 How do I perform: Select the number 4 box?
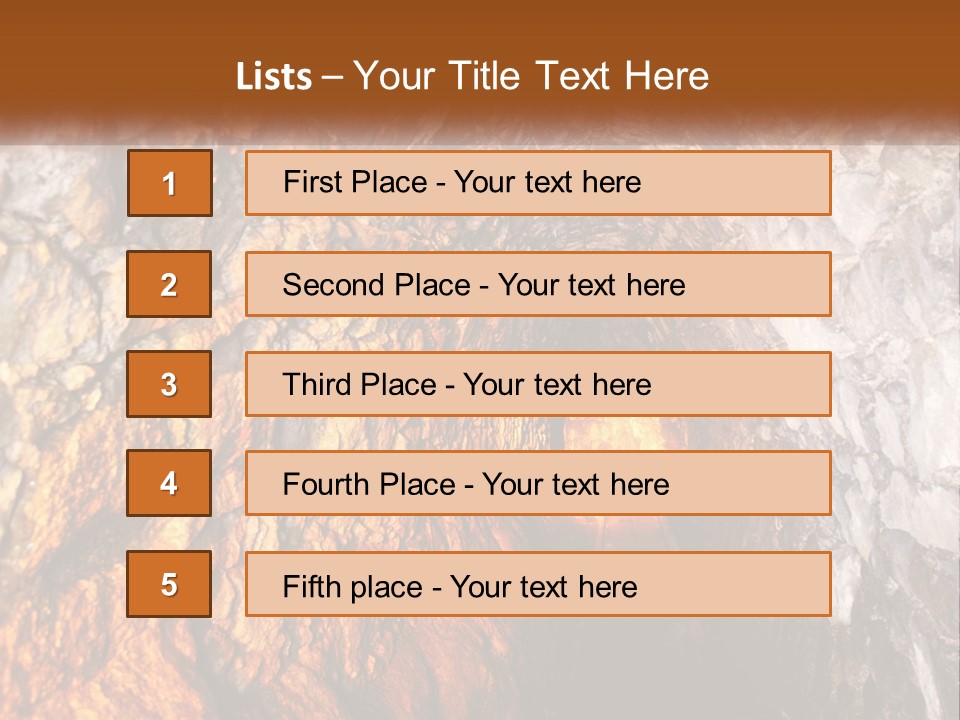[x=169, y=483]
